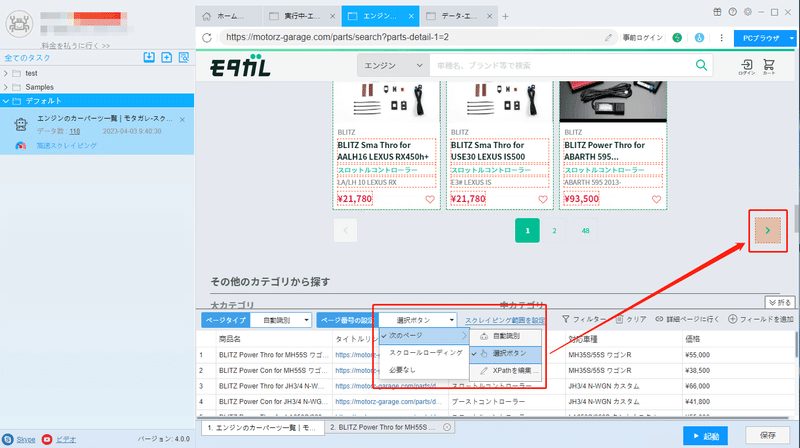The image size is (800, 448).
Task: Click the モタガレ site logo
Action: (240, 66)
